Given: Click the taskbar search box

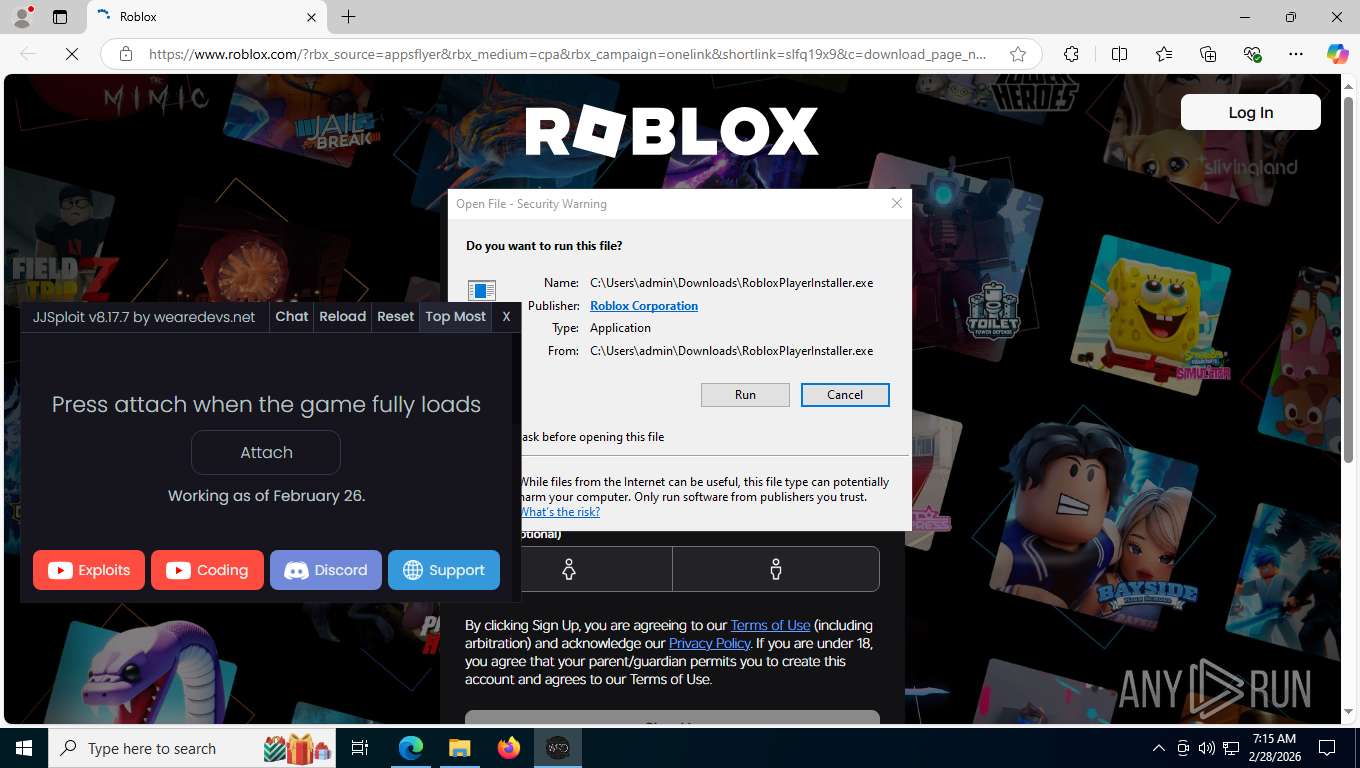Looking at the screenshot, I should pyautogui.click(x=193, y=748).
